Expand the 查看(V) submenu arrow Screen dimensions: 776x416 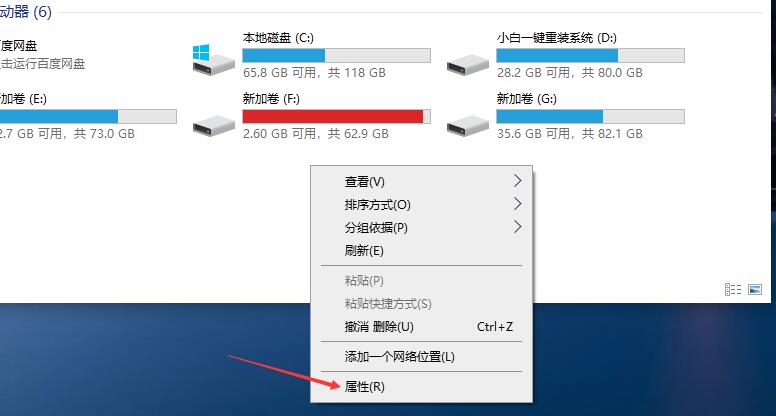pos(517,181)
